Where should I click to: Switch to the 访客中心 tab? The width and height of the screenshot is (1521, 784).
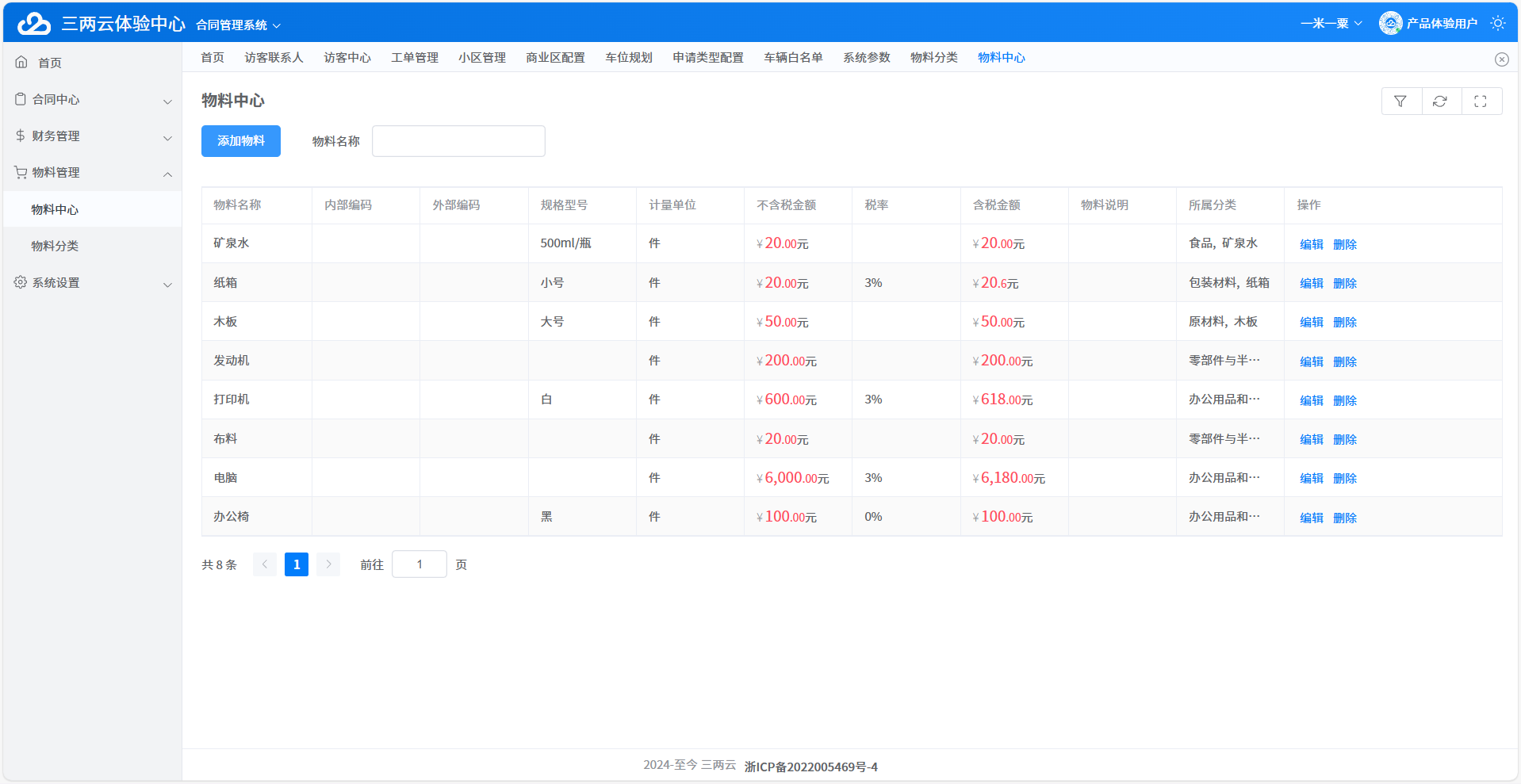click(x=347, y=57)
